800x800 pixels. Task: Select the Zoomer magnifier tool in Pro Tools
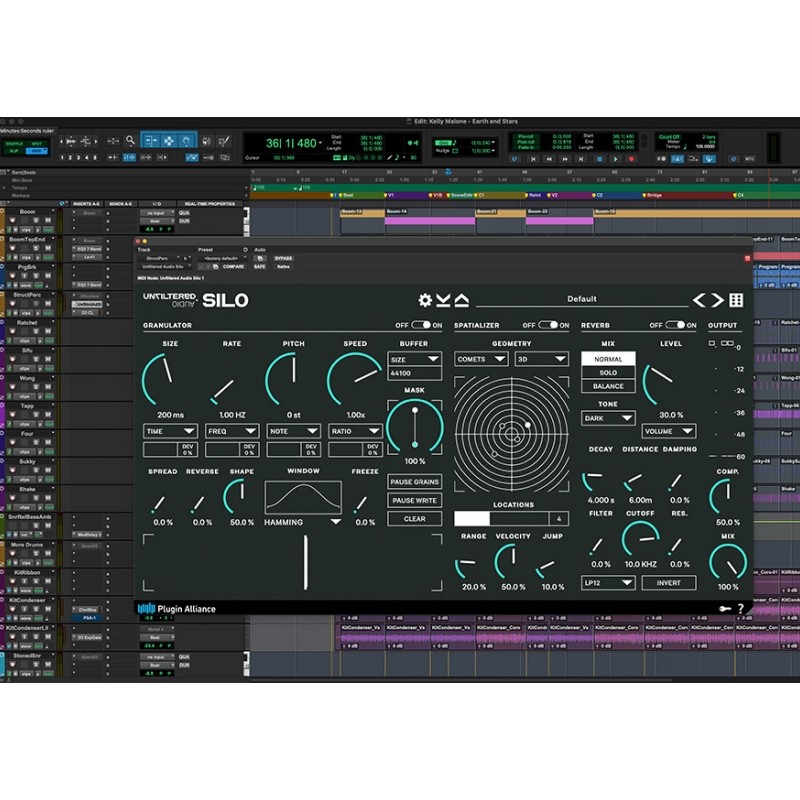tap(130, 140)
